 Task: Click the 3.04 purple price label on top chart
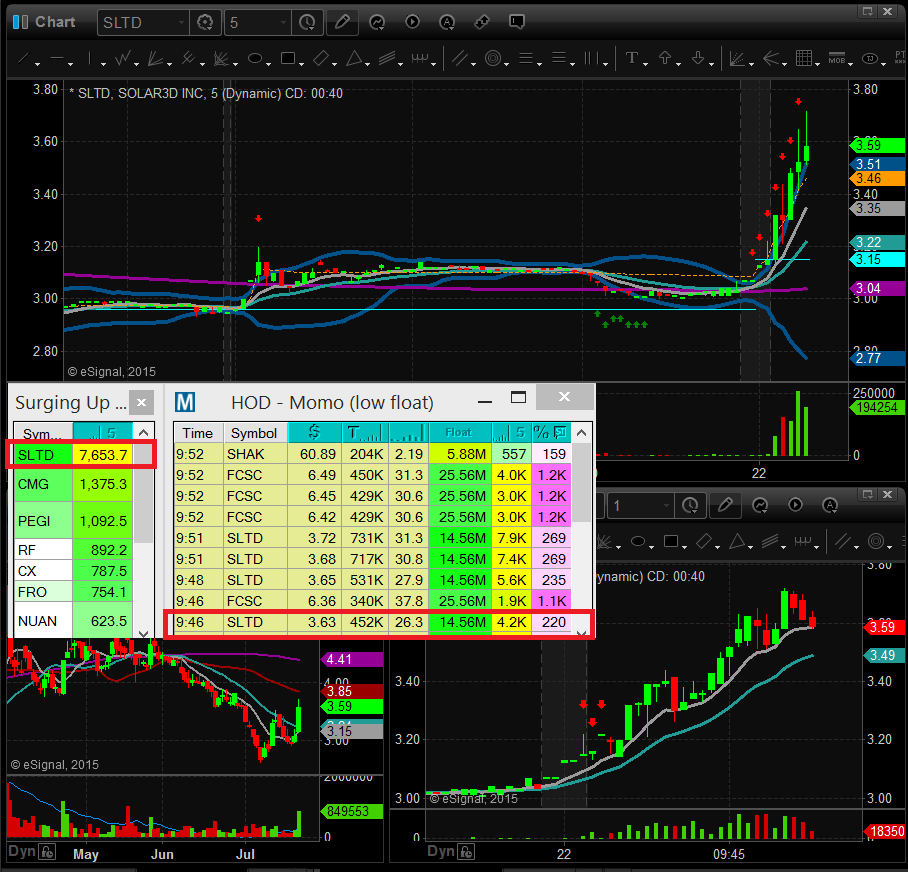pyautogui.click(x=877, y=288)
